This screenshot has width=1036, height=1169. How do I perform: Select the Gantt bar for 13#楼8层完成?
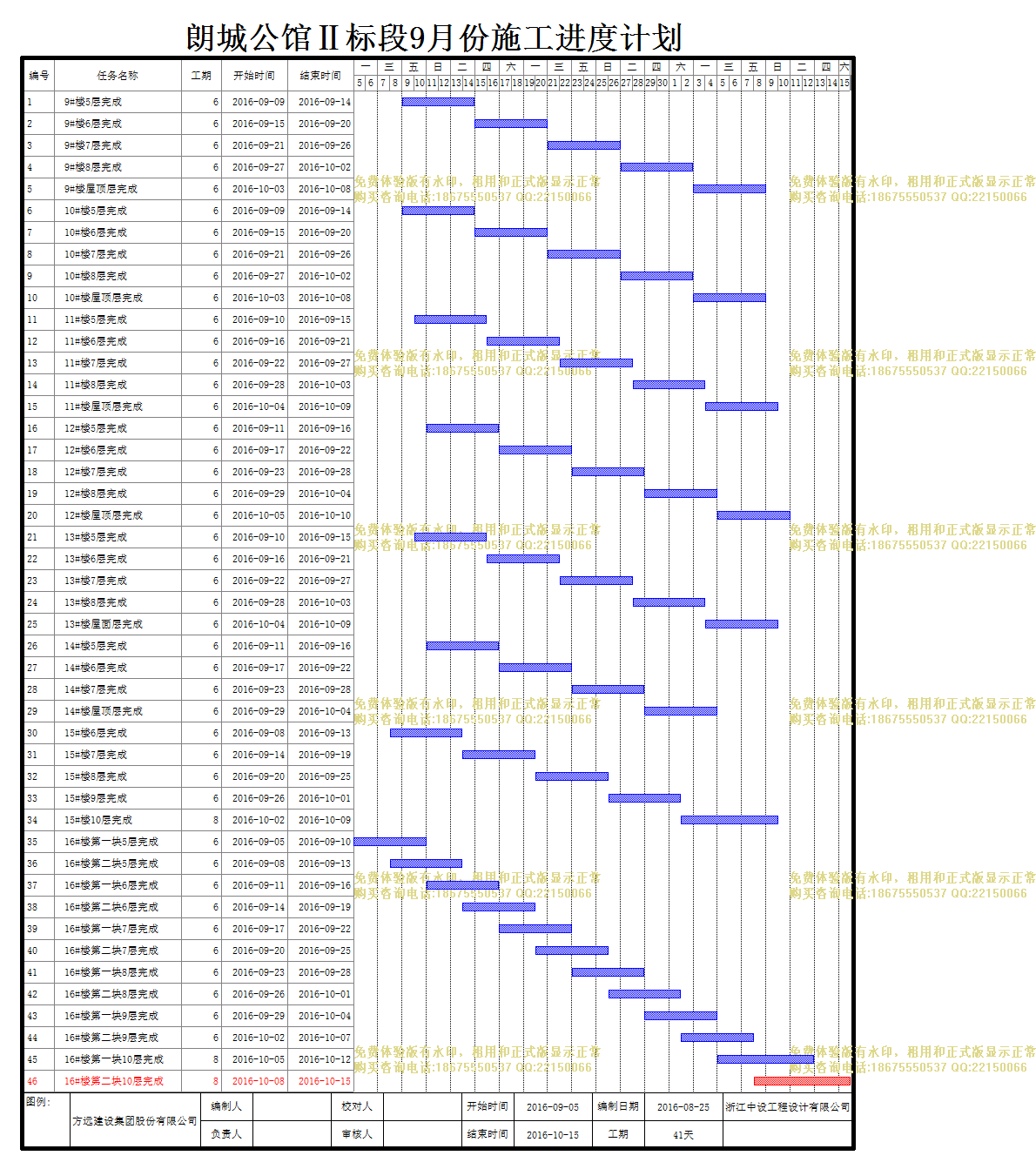tap(669, 602)
